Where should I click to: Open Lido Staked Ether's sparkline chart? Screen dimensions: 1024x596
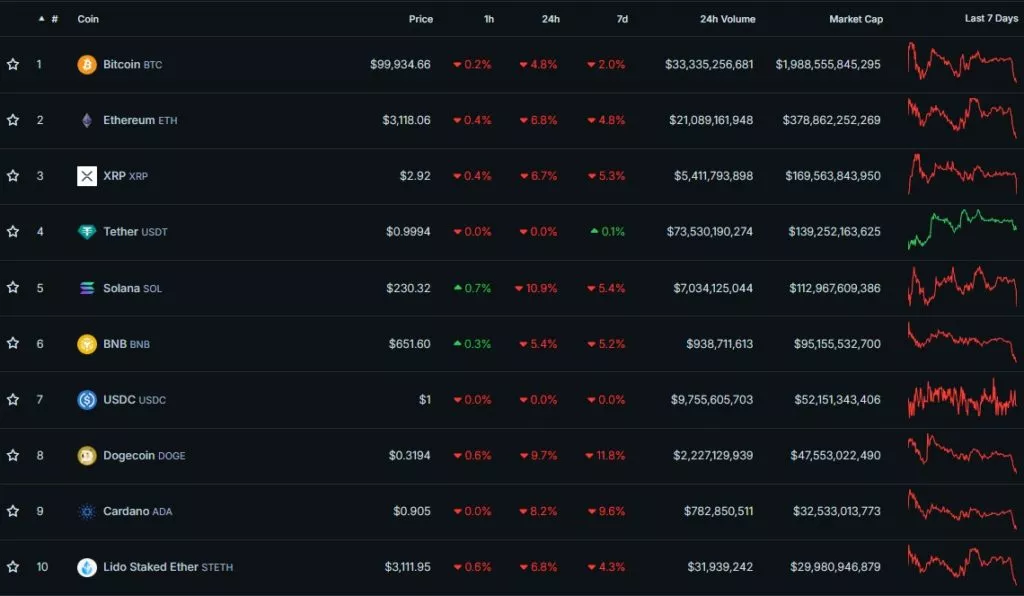(962, 565)
